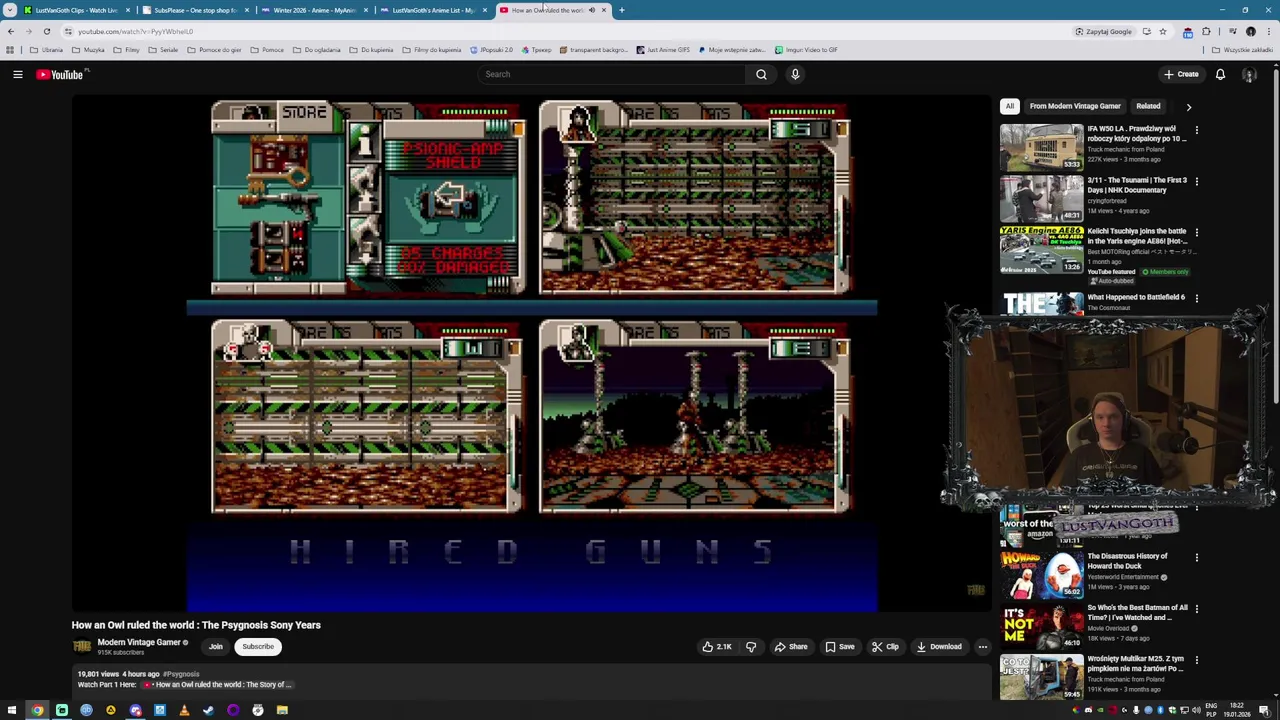Start voice search with microphone icon
The height and width of the screenshot is (720, 1280).
coord(795,74)
